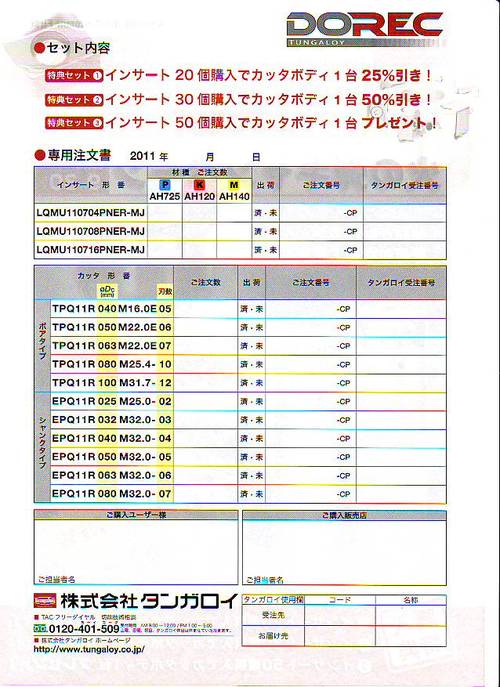Select cutter TPQ11R 100 M31.7- 12

click(112, 382)
